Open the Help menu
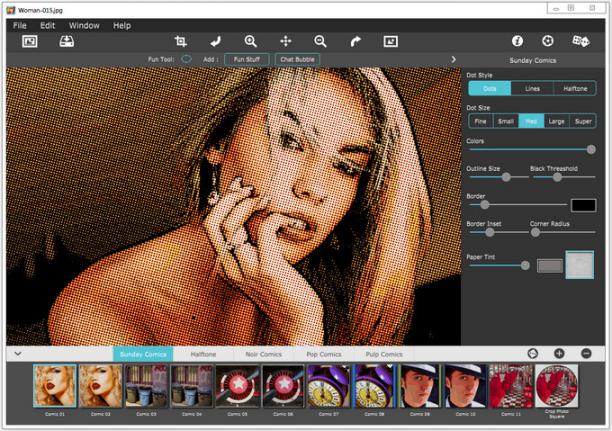Viewport: 612px width, 431px height. point(122,26)
